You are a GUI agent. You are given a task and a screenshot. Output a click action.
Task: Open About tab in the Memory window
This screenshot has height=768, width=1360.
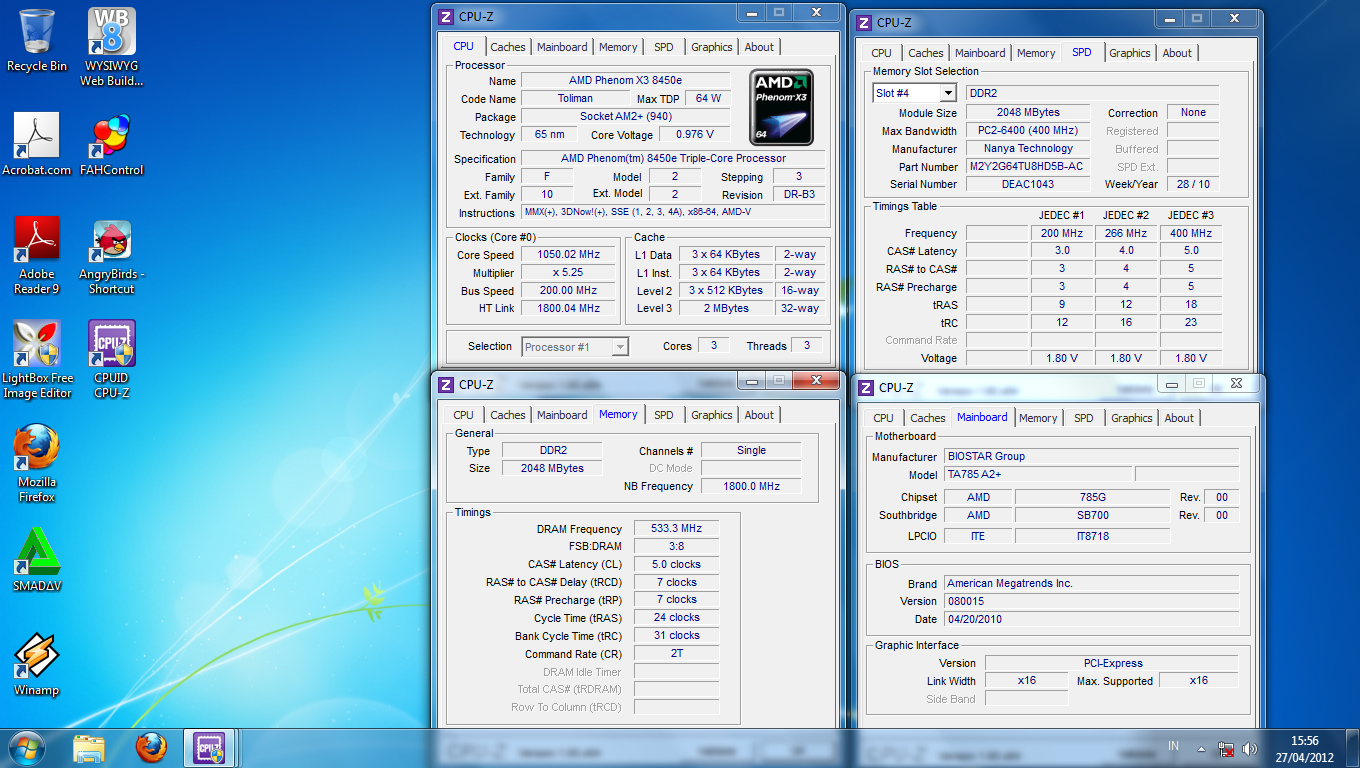tap(759, 415)
